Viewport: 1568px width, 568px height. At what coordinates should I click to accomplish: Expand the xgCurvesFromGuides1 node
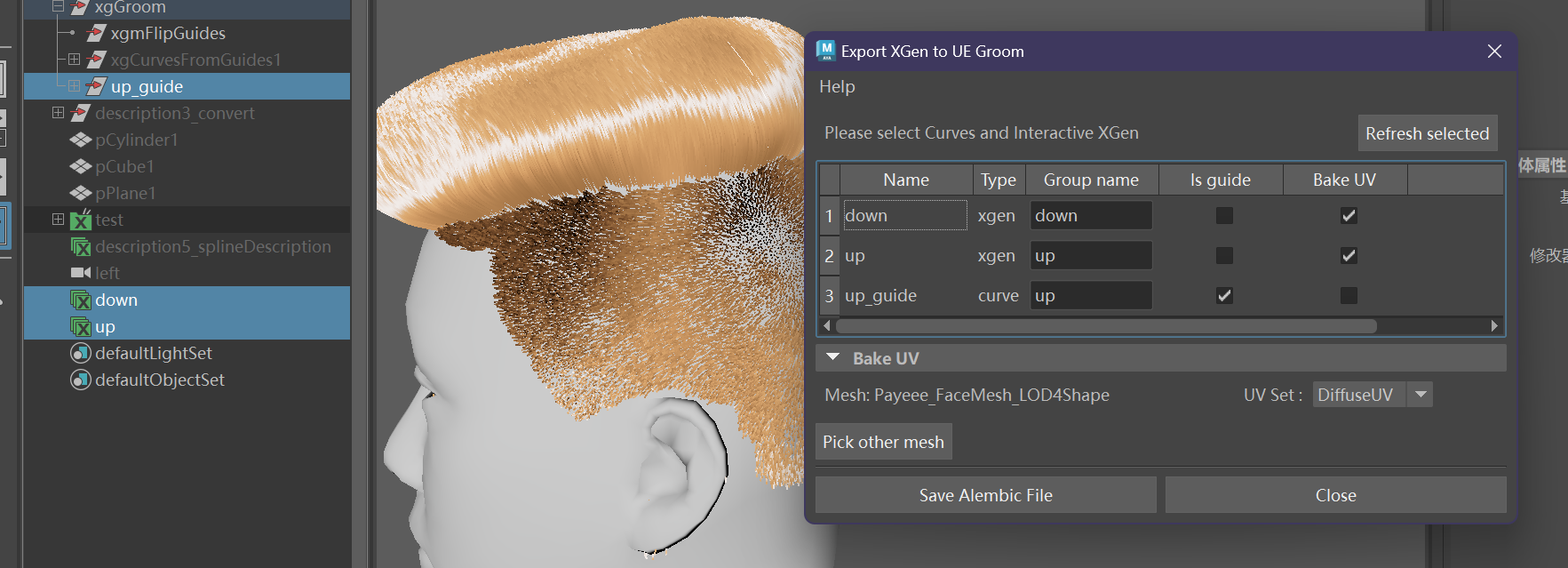pos(74,60)
